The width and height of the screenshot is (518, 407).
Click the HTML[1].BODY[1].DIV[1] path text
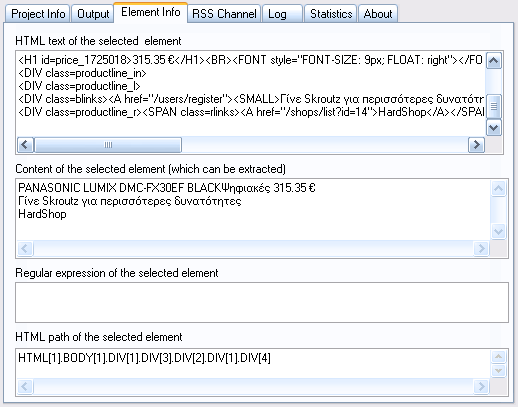pyautogui.click(x=144, y=358)
